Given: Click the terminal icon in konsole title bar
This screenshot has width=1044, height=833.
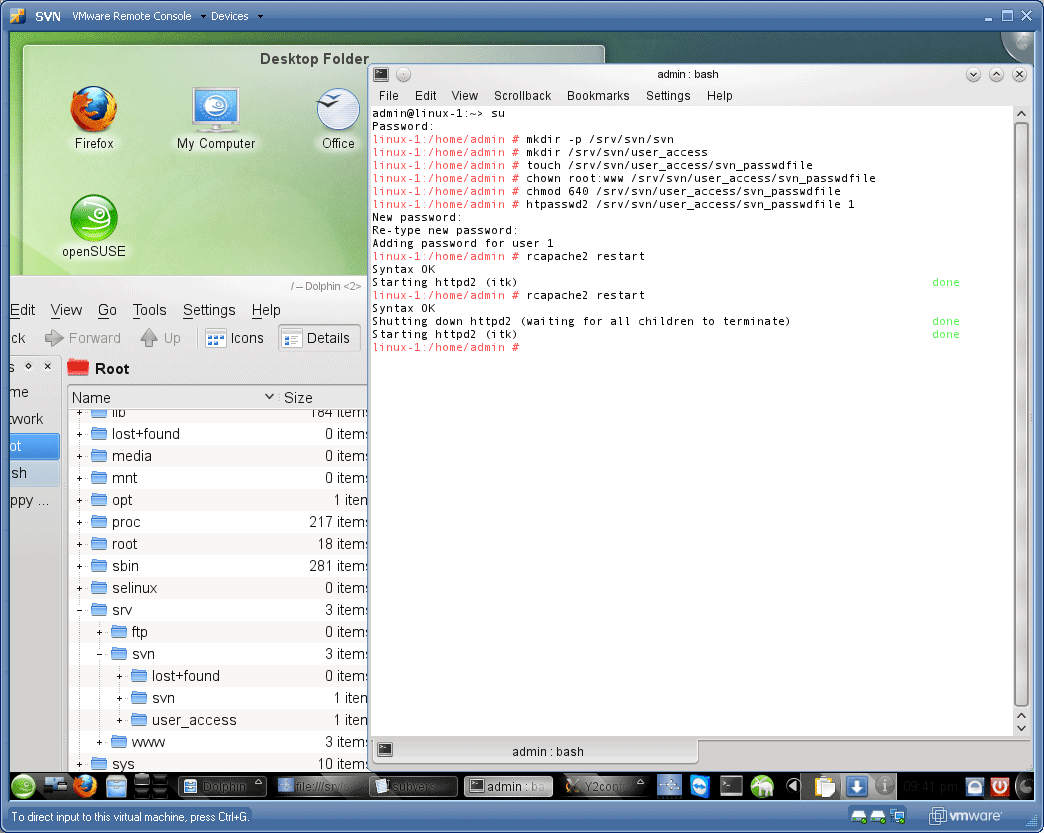Looking at the screenshot, I should 382,75.
